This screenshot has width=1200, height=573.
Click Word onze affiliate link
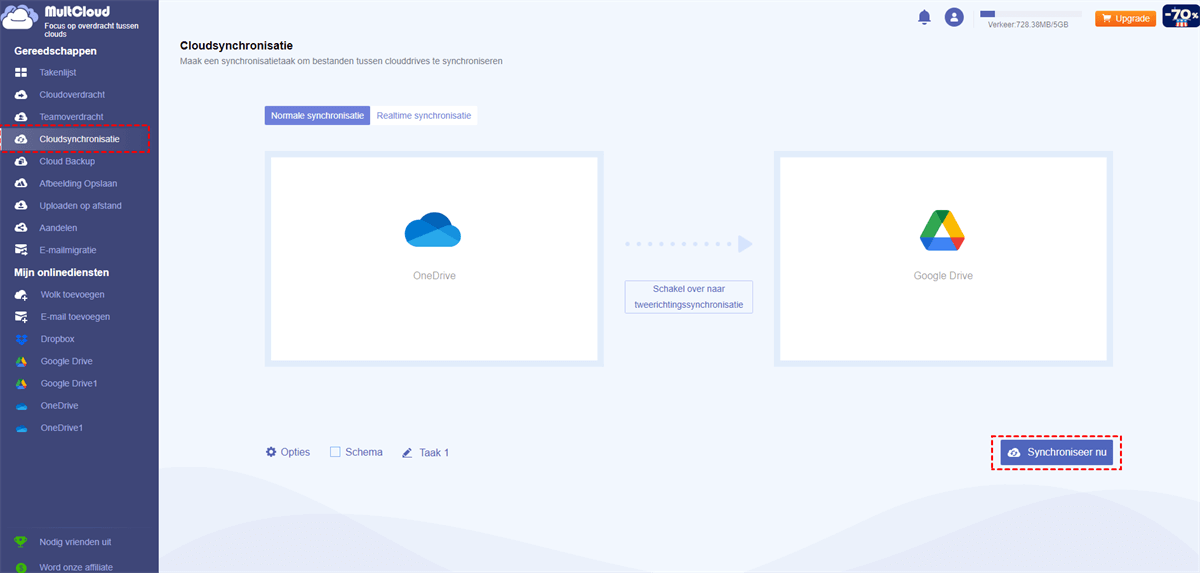76,567
